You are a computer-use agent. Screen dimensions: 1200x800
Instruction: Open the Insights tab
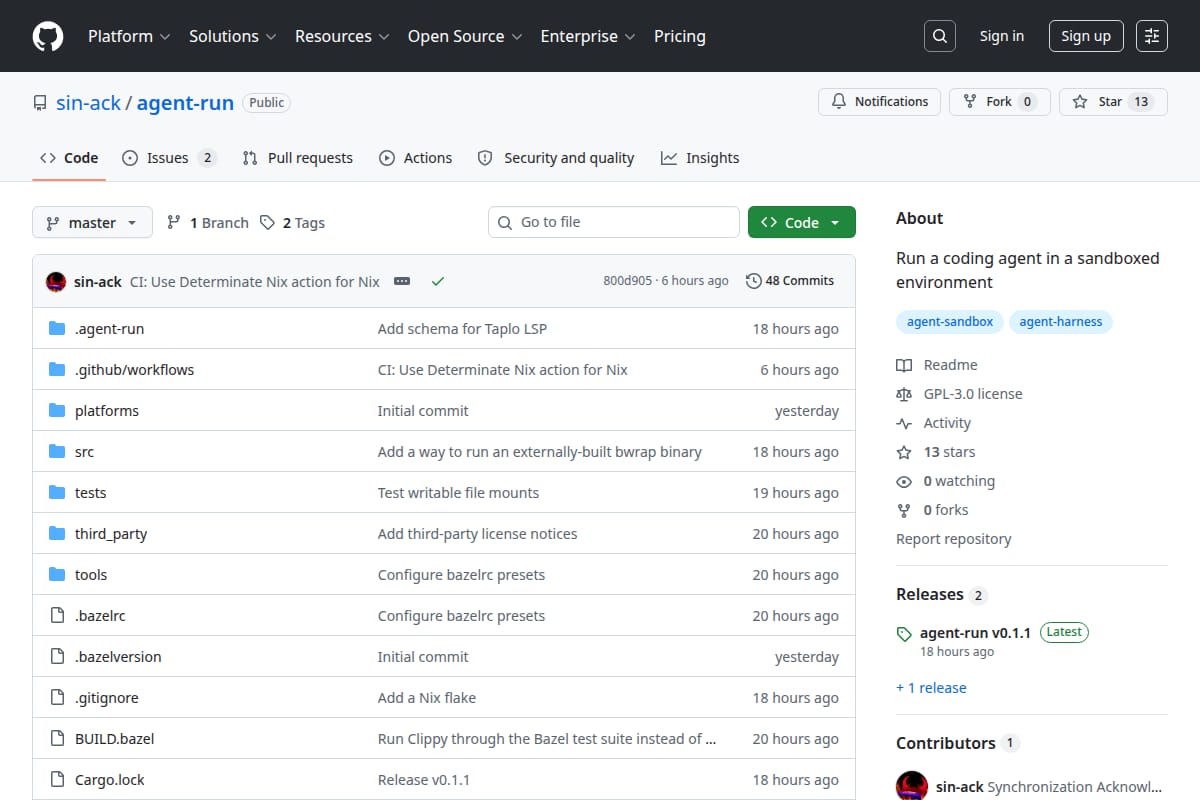click(700, 158)
